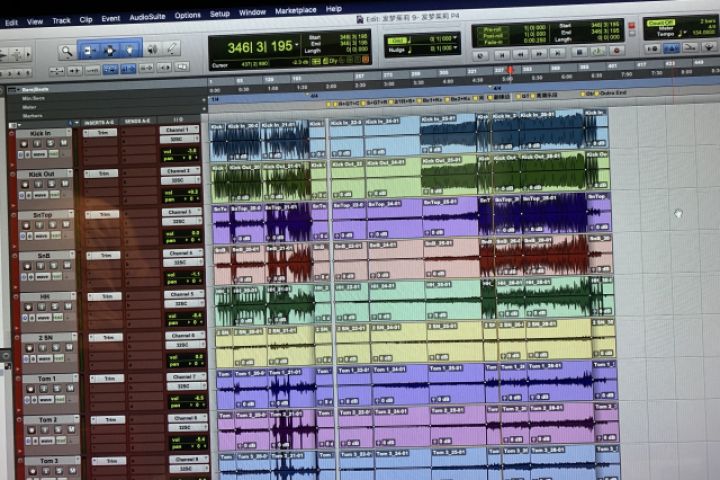This screenshot has height=480, width=720.
Task: Open waveform track view selector on Kick In
Action: point(40,154)
